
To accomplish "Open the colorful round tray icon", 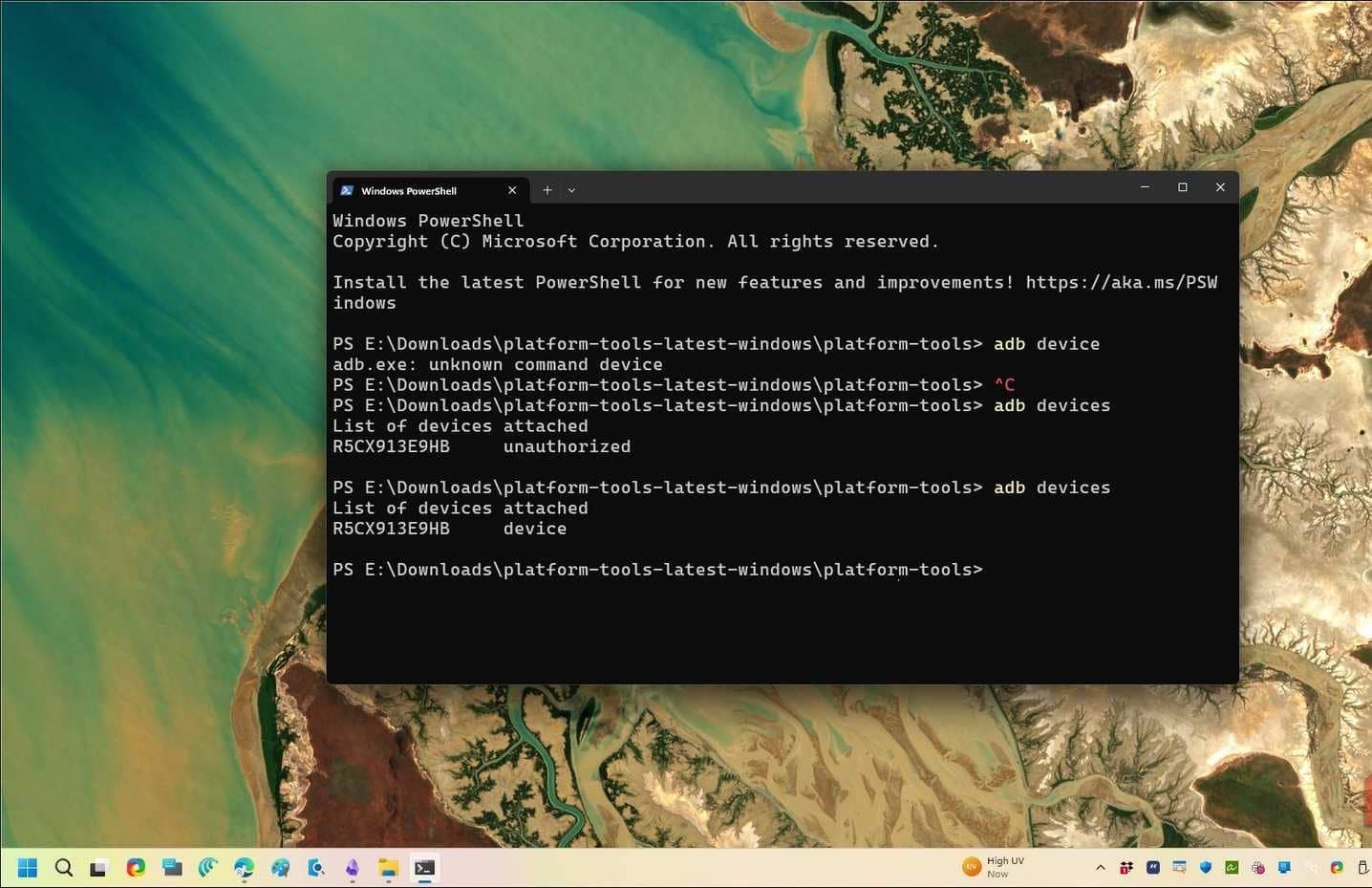I will [1337, 867].
